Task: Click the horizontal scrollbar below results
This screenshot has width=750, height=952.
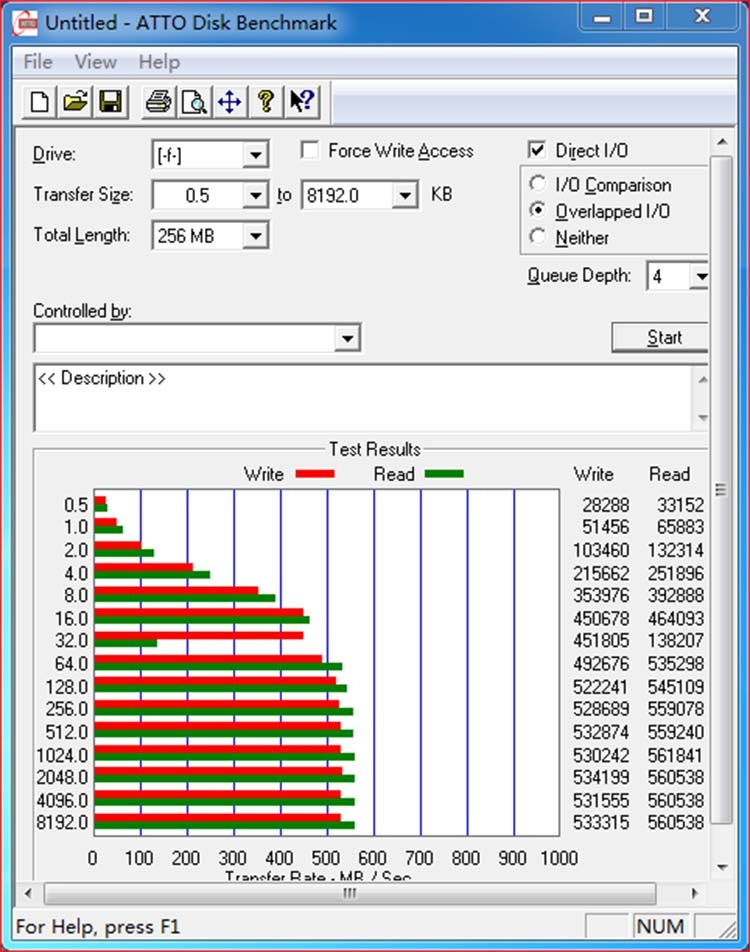Action: pyautogui.click(x=350, y=893)
